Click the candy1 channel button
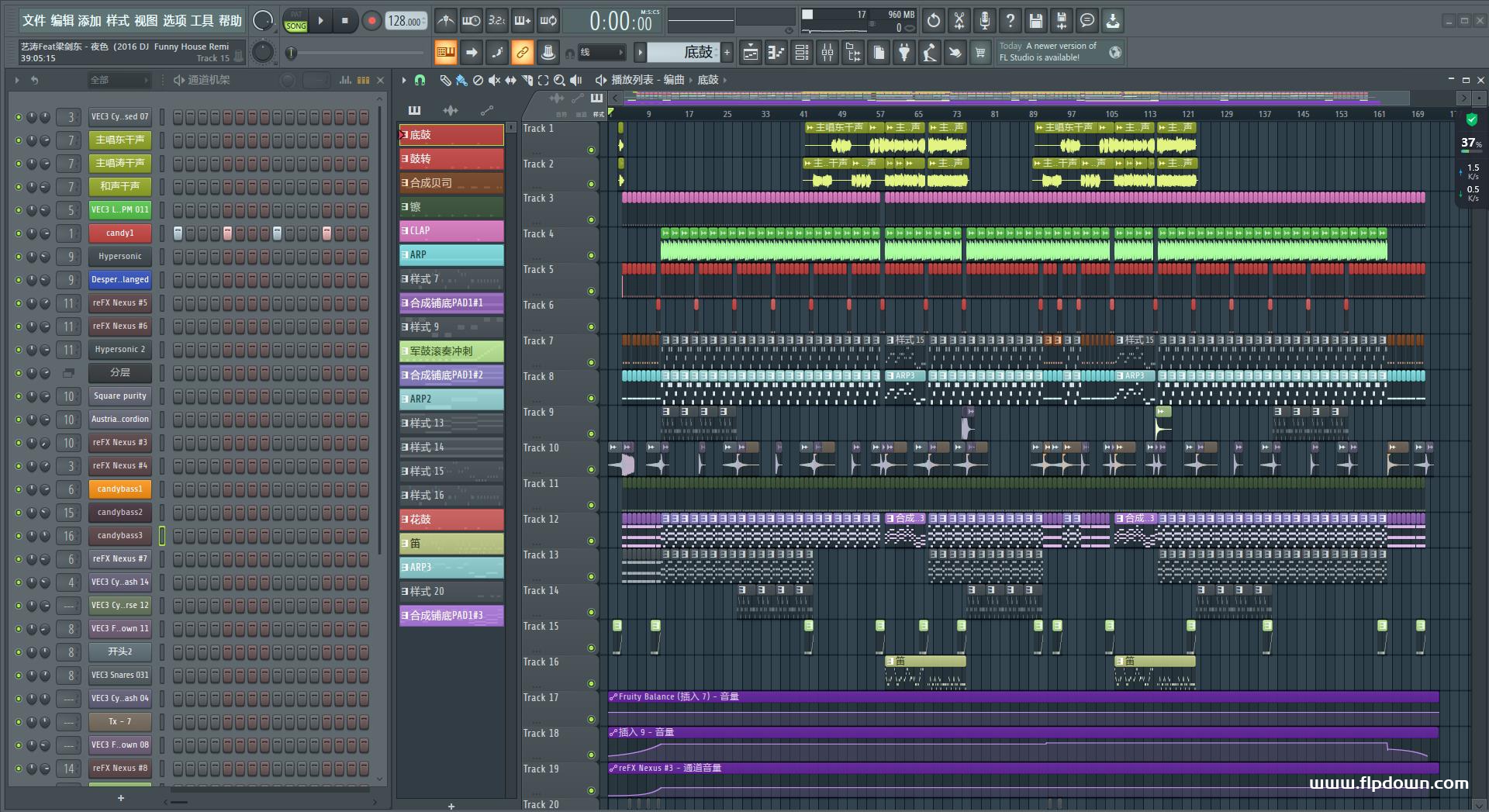The image size is (1489, 812). [x=119, y=233]
